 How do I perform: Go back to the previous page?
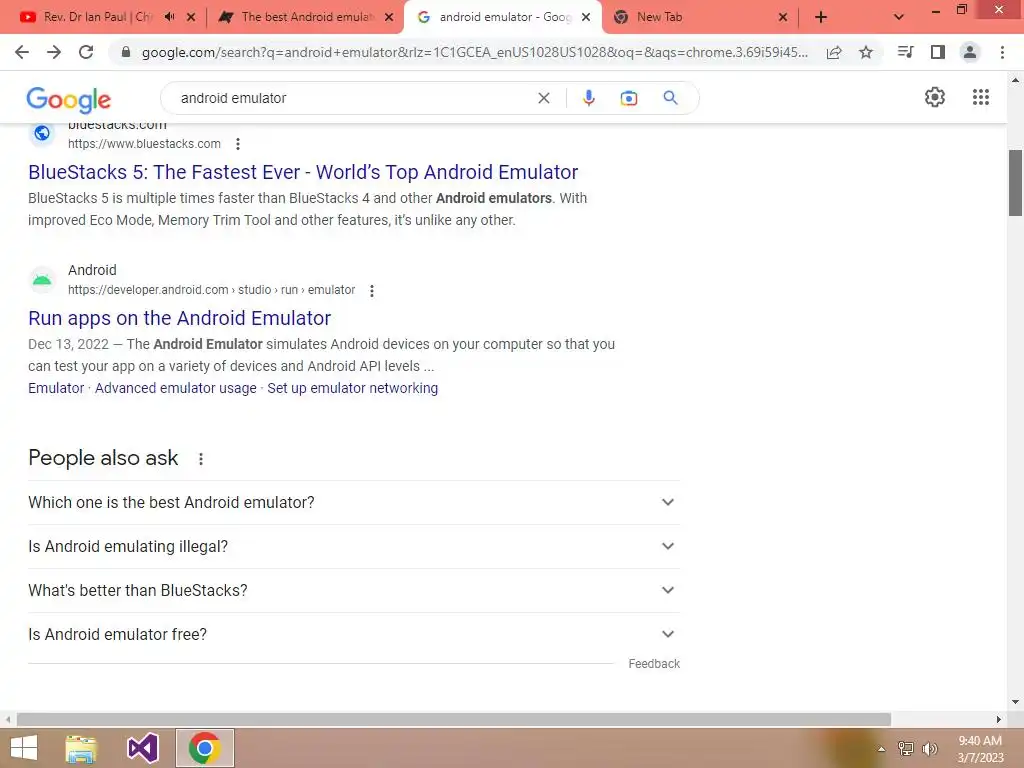tap(22, 52)
